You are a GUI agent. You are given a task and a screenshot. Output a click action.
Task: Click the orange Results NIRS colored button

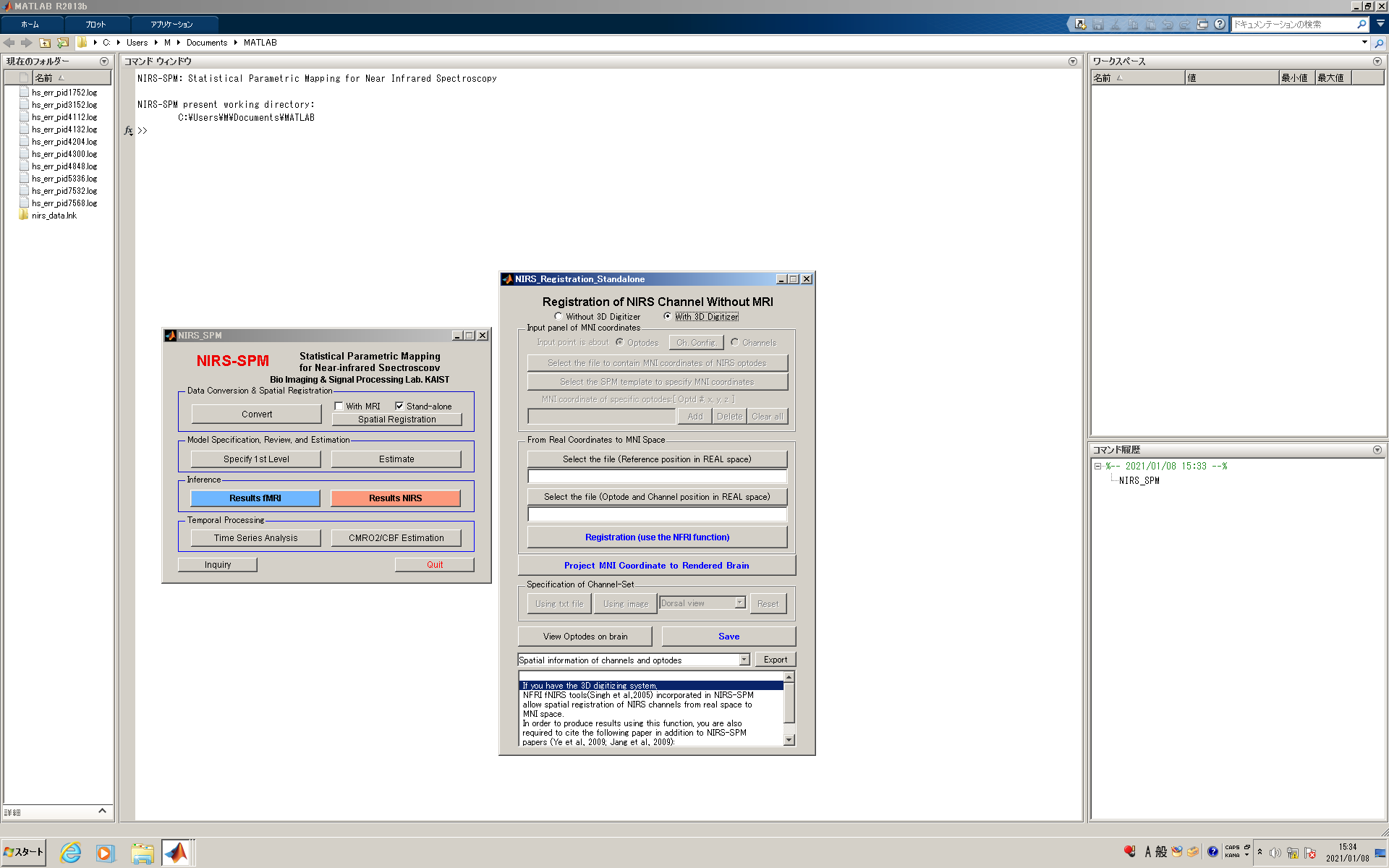(395, 498)
